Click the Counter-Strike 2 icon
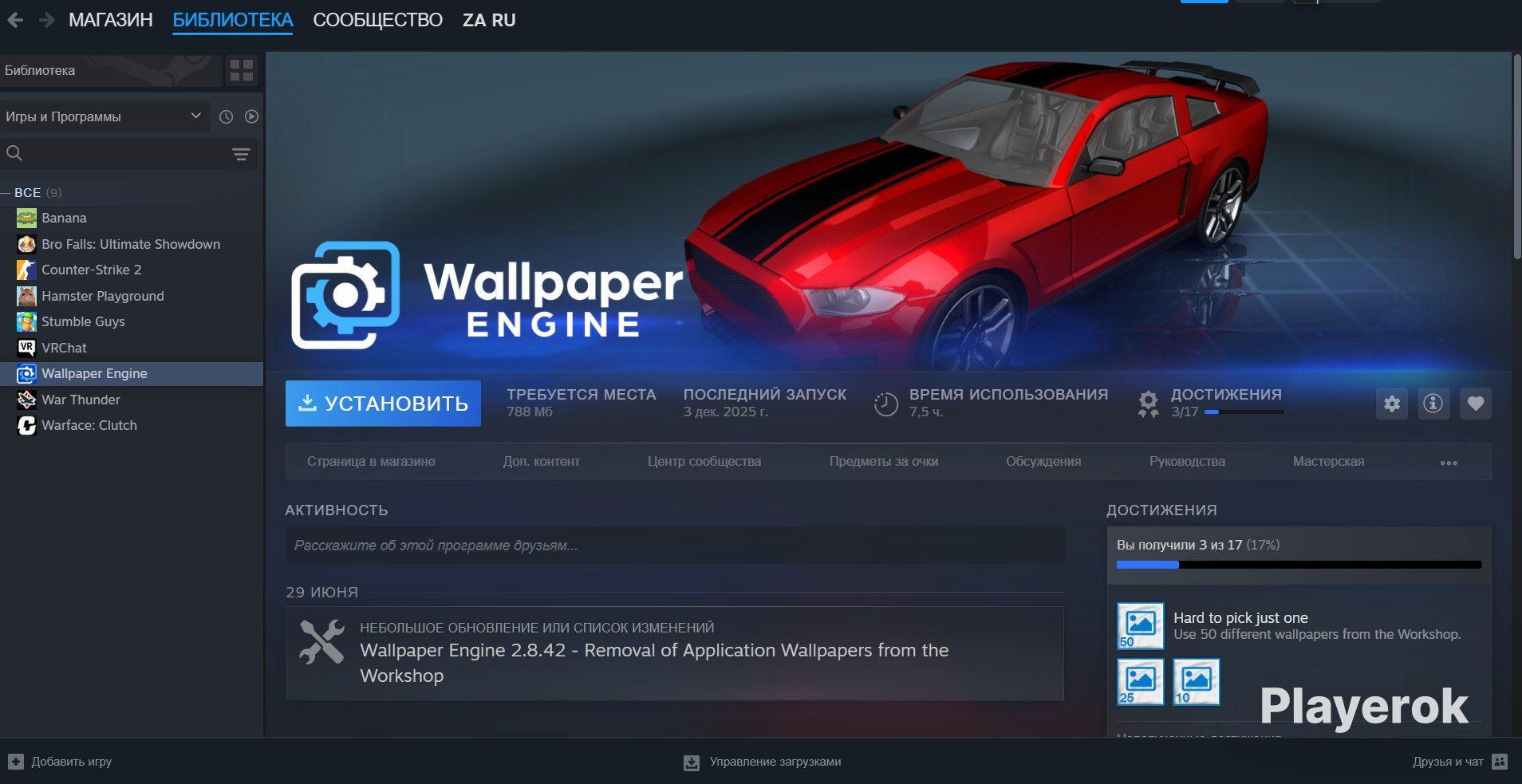The width and height of the screenshot is (1522, 784). tap(26, 270)
